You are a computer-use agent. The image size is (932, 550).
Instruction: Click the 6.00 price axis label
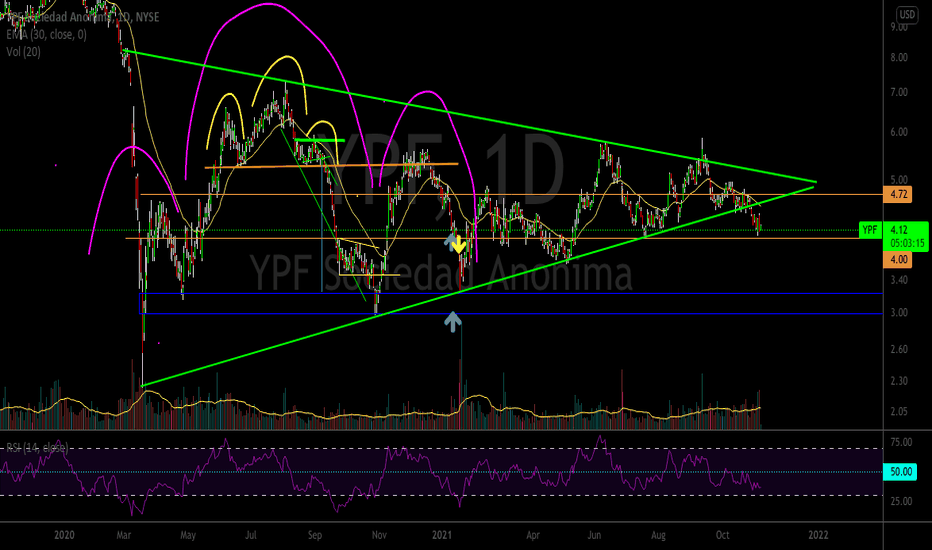pos(899,132)
